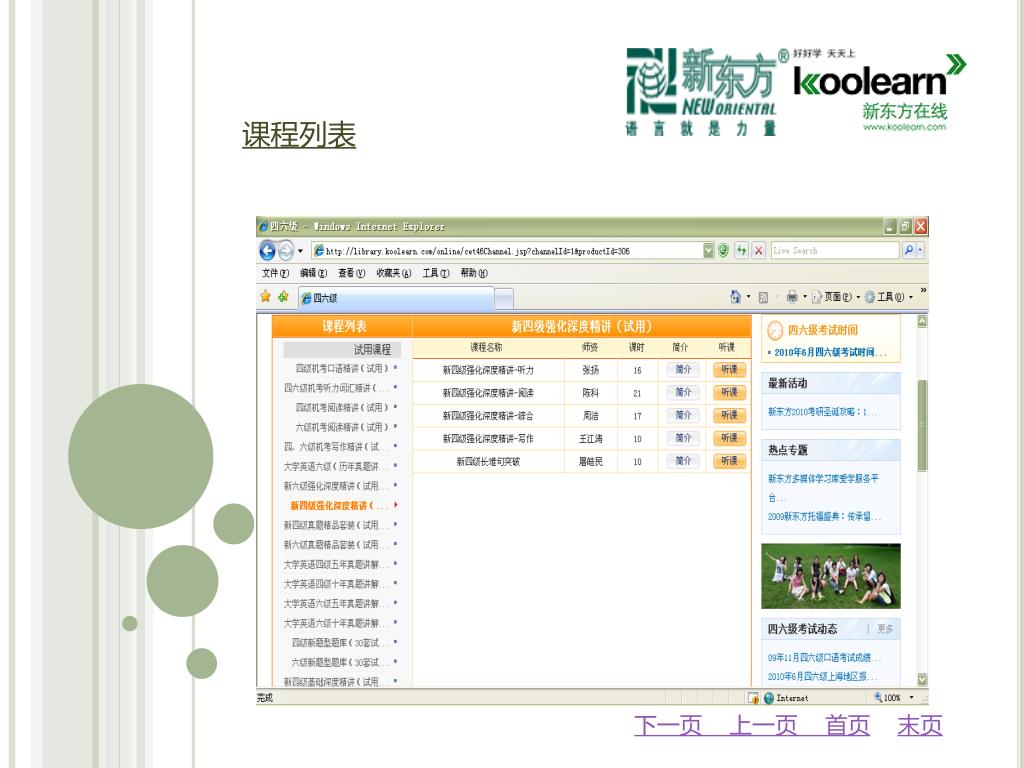Viewport: 1024px width, 768px height.
Task: Click the New Tab button
Action: (x=504, y=298)
